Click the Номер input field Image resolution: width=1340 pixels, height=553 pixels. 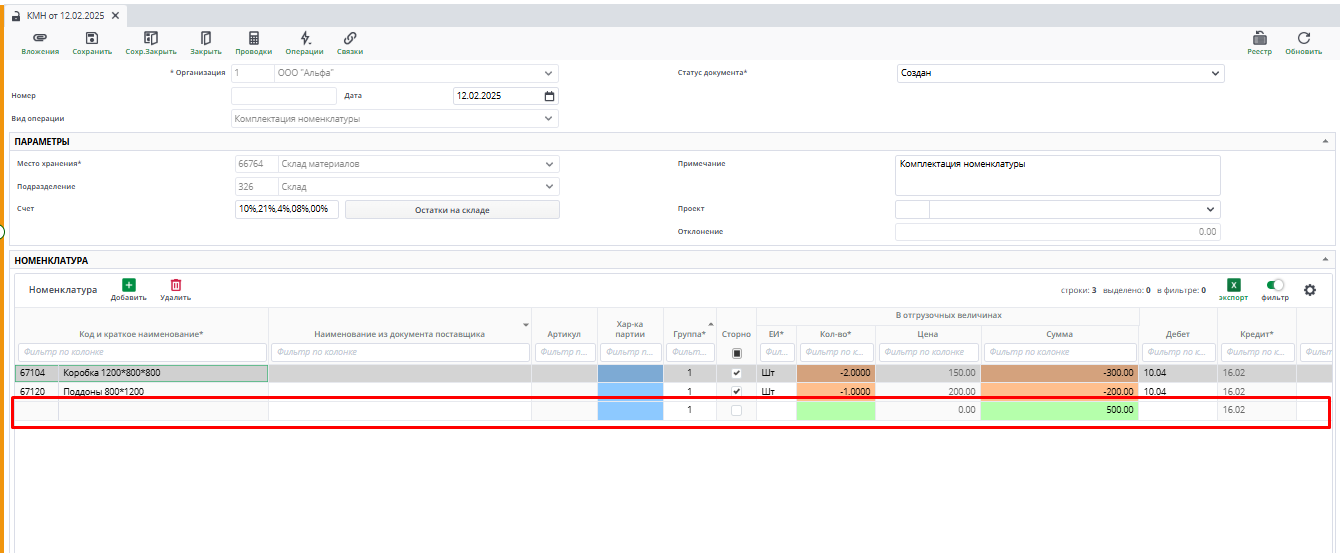(284, 96)
